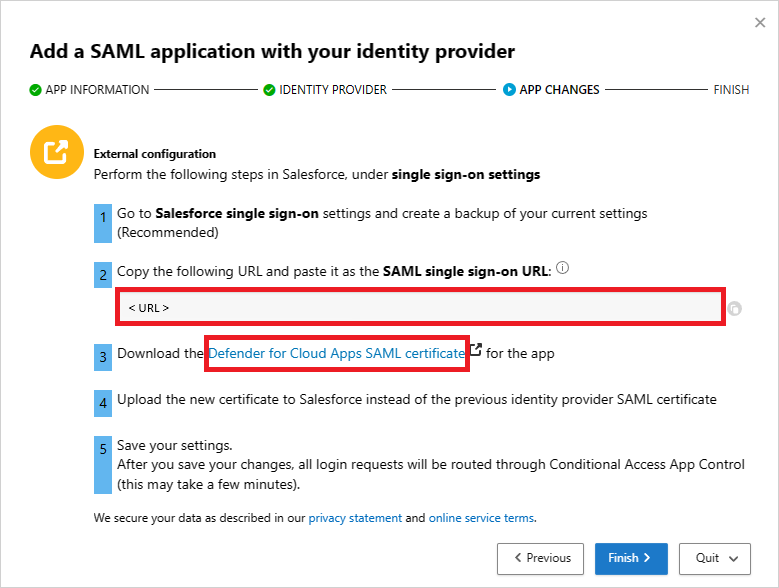Click the green checkmark beside APP INFORMATION
The height and width of the screenshot is (588, 779).
36,90
